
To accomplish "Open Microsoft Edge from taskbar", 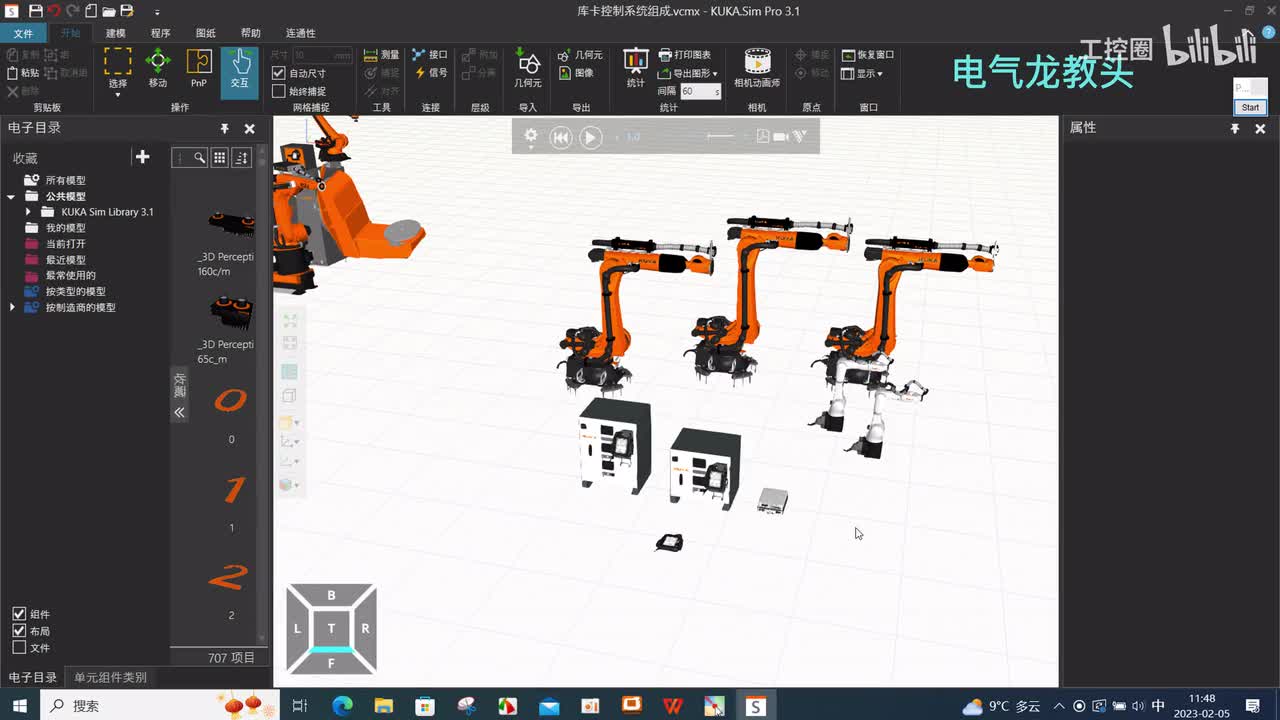I will click(x=342, y=706).
